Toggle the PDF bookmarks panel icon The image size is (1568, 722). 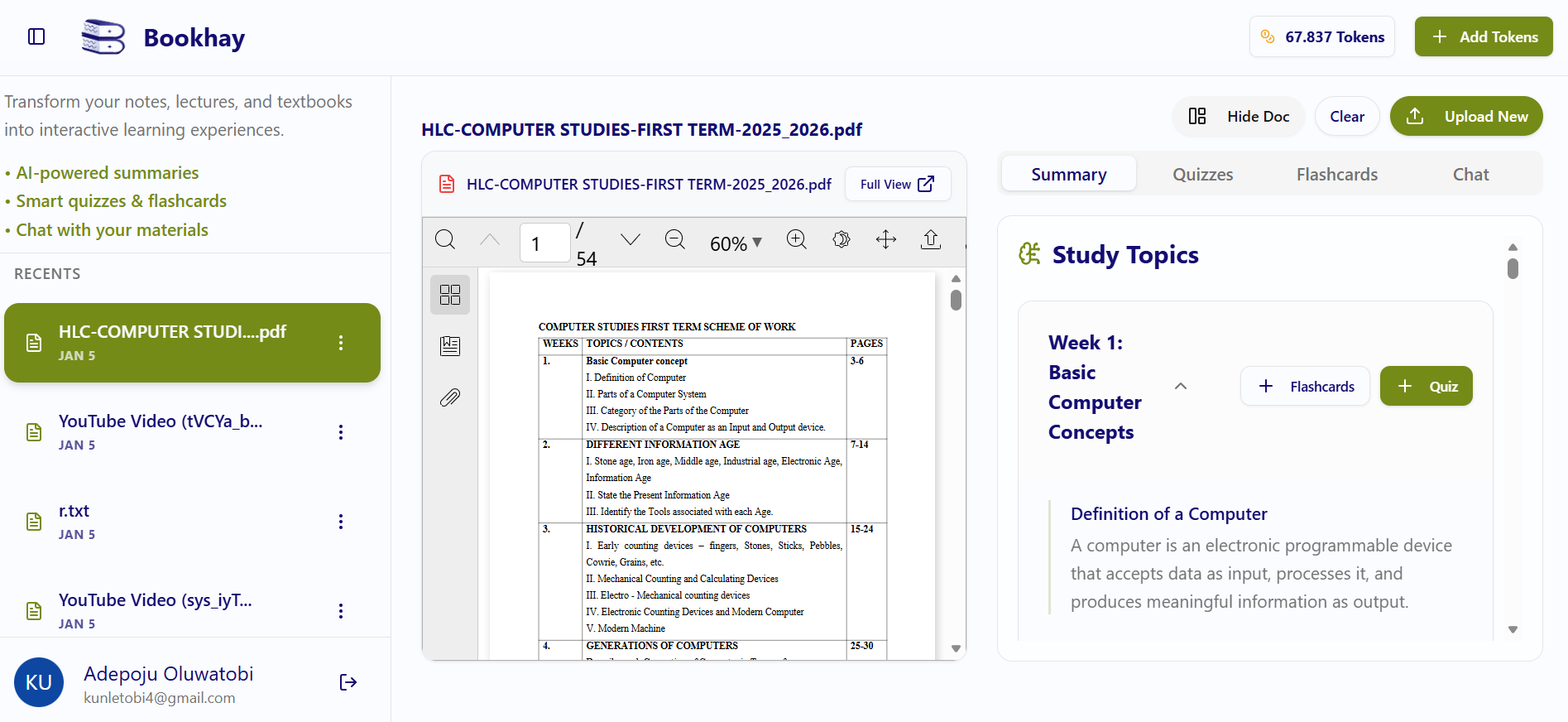click(x=450, y=346)
